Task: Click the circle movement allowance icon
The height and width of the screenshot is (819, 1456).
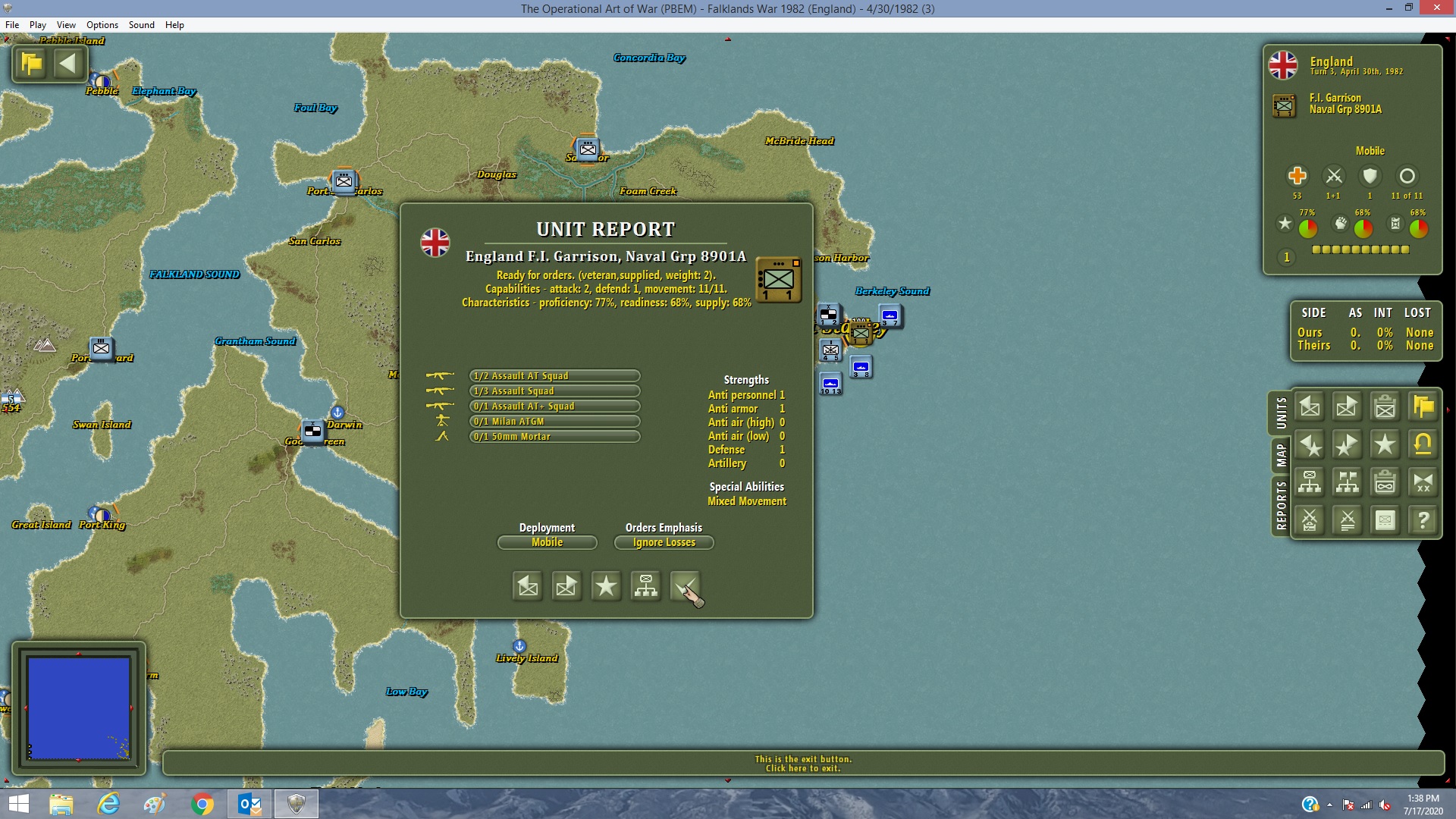Action: tap(1407, 176)
